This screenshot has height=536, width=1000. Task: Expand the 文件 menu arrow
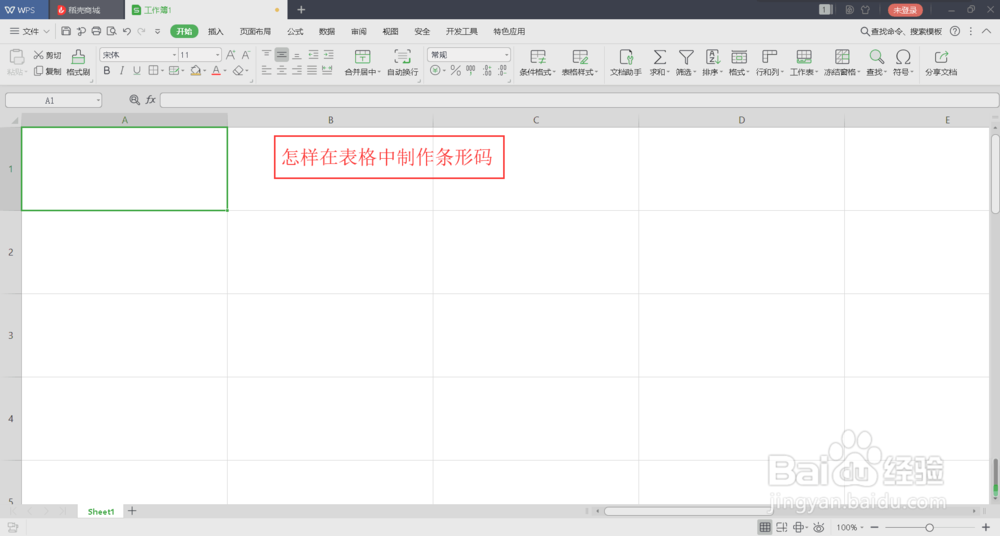coord(47,31)
